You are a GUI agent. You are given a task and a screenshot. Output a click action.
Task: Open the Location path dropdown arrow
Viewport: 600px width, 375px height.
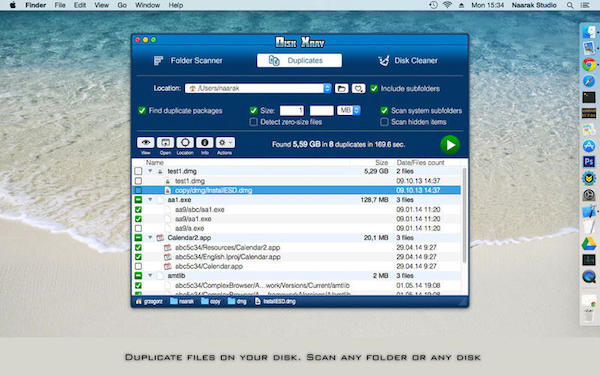pos(327,88)
